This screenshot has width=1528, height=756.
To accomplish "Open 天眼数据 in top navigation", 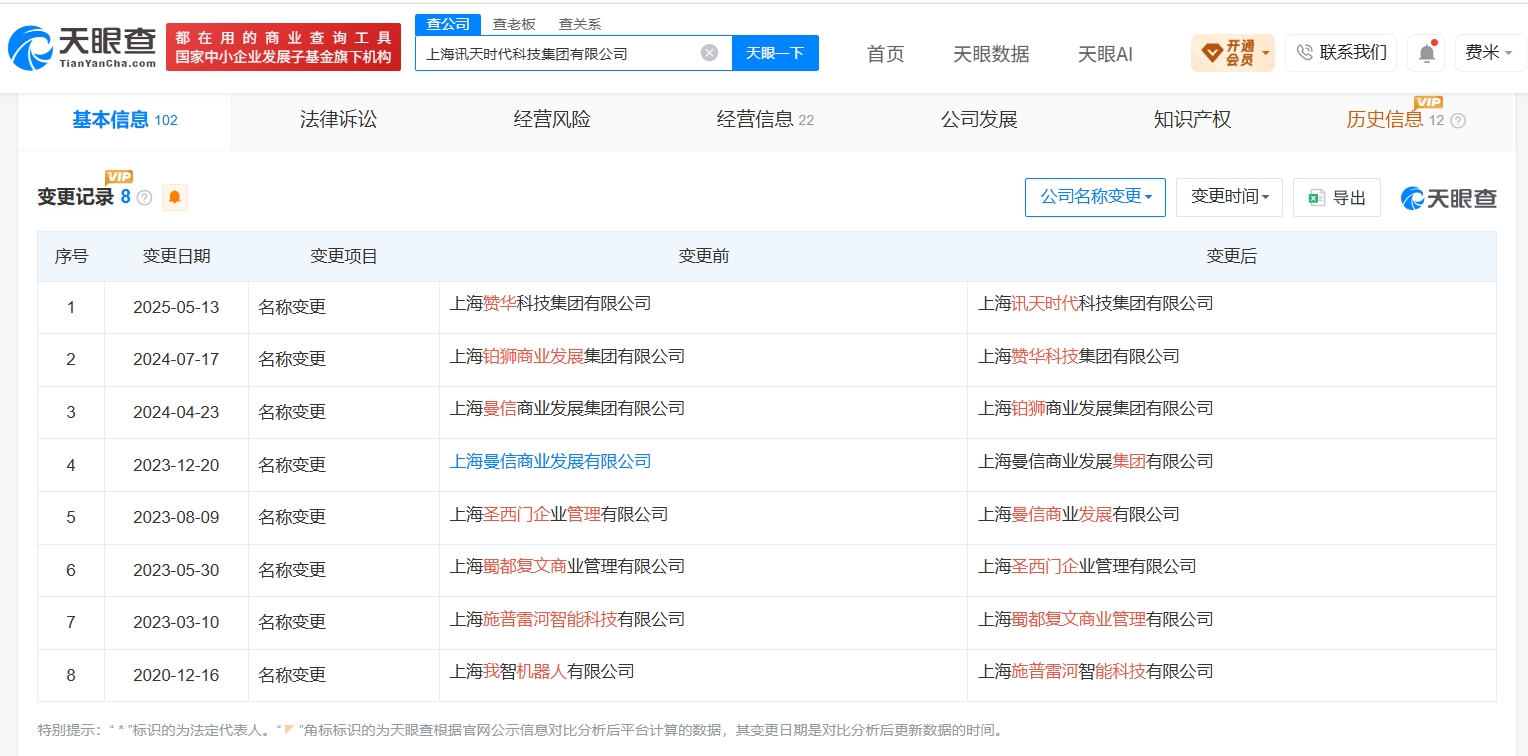I will tap(991, 54).
